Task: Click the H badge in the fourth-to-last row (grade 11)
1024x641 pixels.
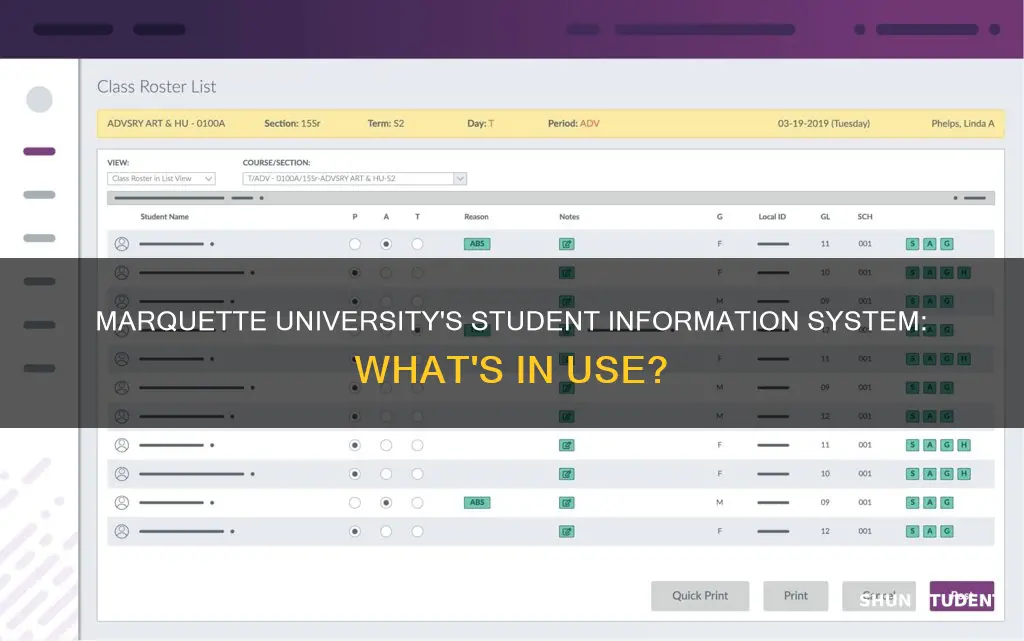Action: tap(963, 445)
